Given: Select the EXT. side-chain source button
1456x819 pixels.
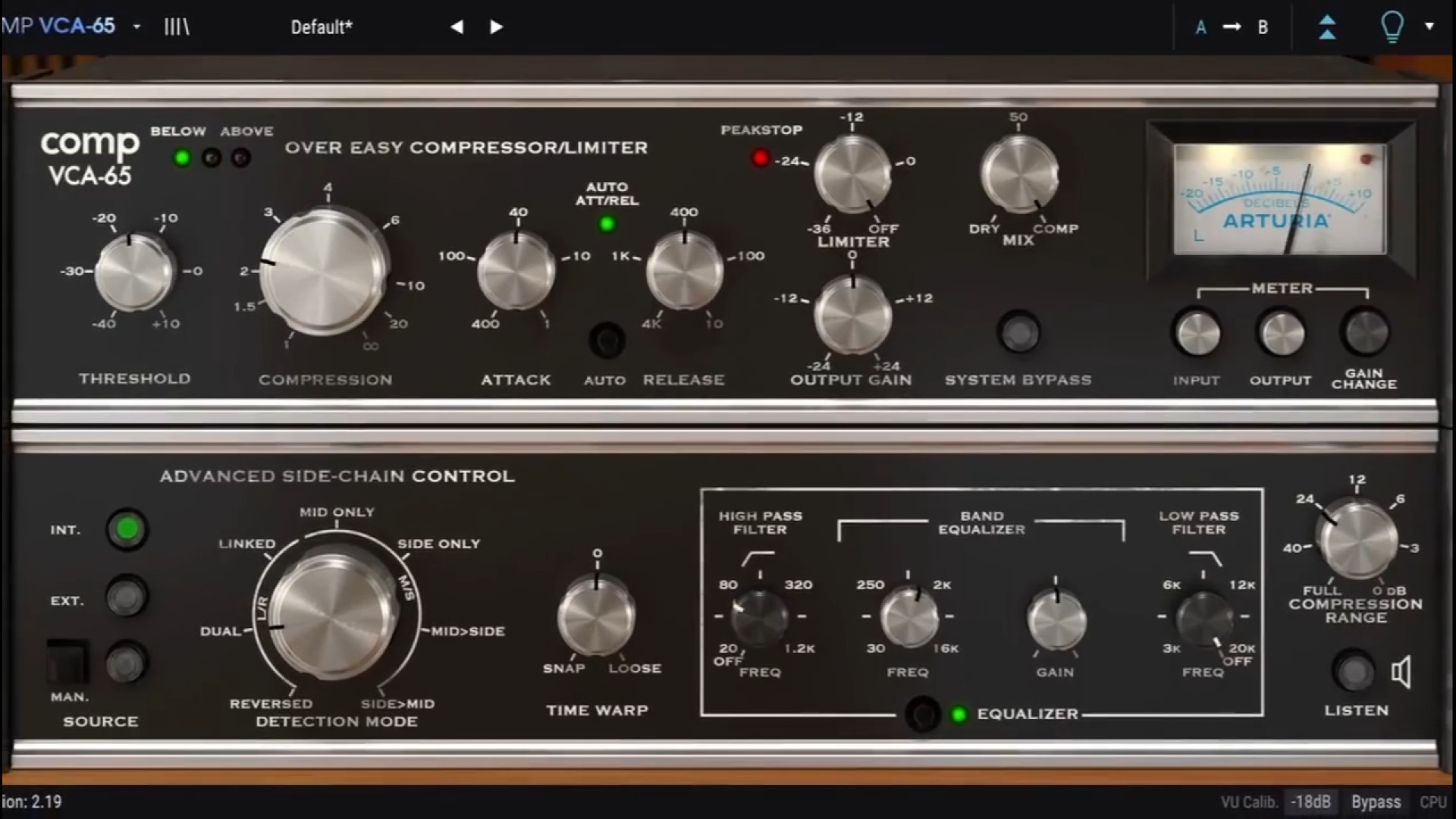Looking at the screenshot, I should 126,597.
